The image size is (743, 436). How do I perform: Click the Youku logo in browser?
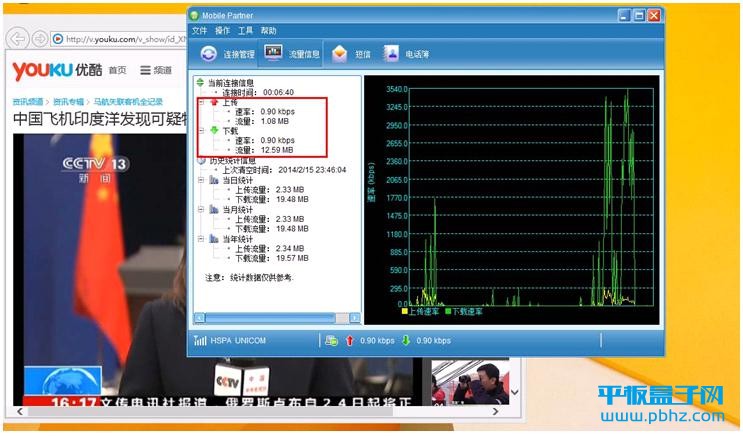(x=57, y=71)
